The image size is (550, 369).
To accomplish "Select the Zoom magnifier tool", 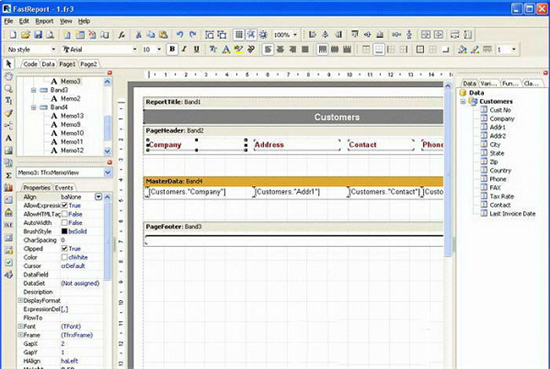I will point(8,89).
